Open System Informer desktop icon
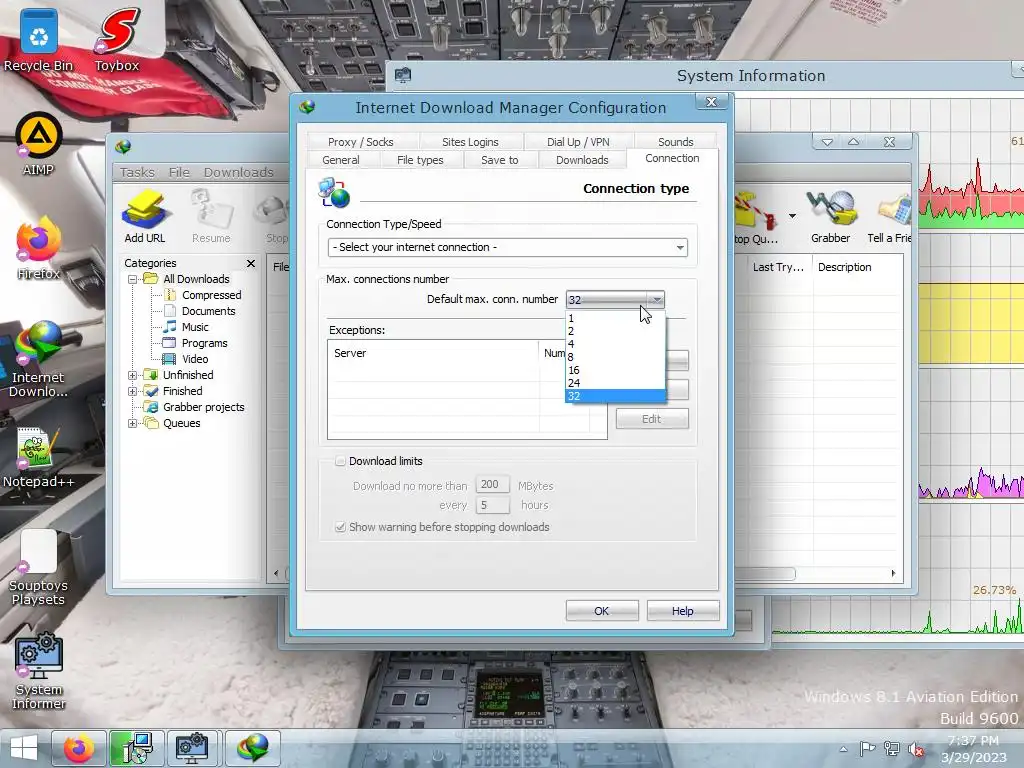 pos(39,671)
